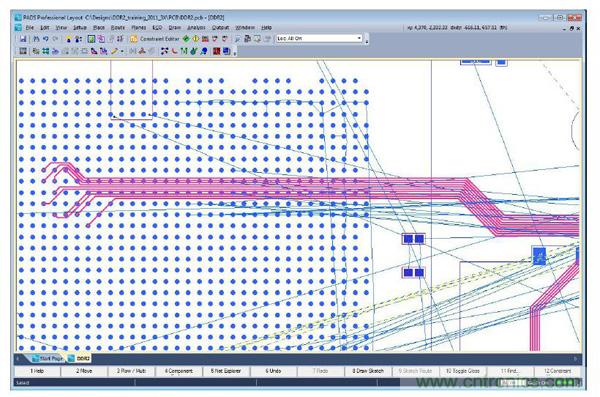This screenshot has width=600, height=397.
Task: Click the green checkmark verify icon
Action: point(186,39)
